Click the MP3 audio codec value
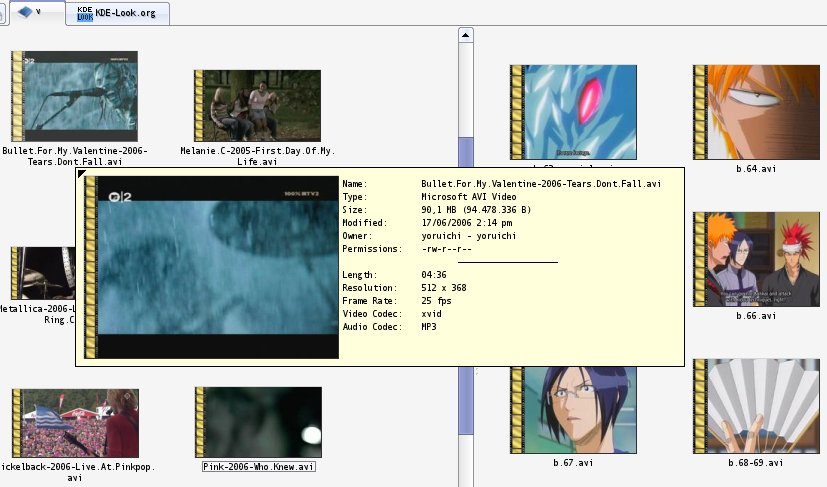The image size is (827, 487). tap(428, 327)
